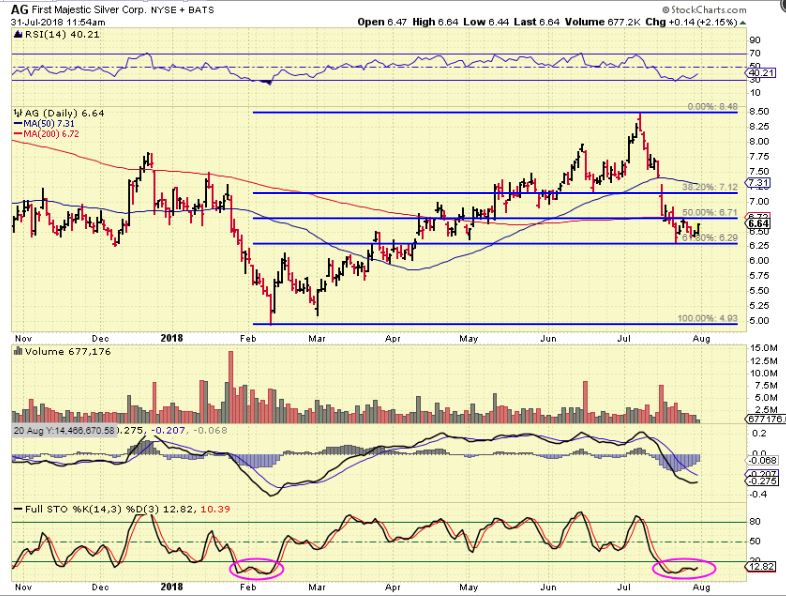Click the volume legend icon before Volume 677,176
The width and height of the screenshot is (786, 596).
pyautogui.click(x=19, y=351)
